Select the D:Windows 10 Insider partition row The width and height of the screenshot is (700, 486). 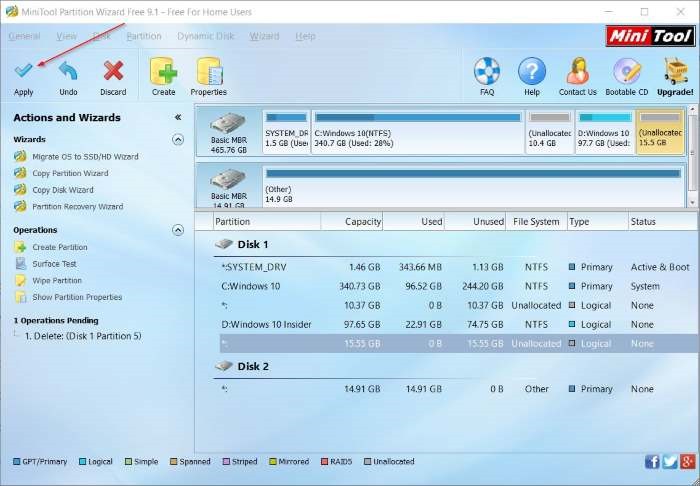click(458, 324)
